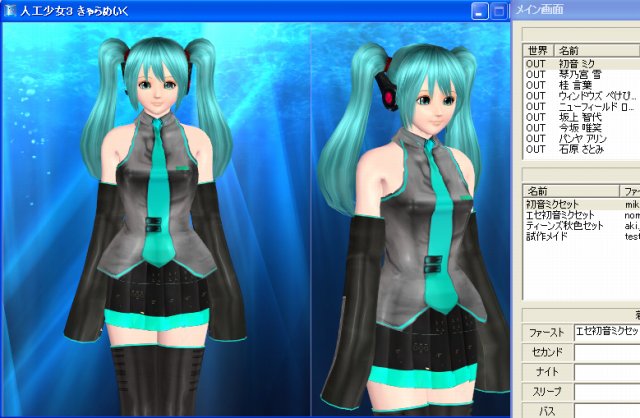Viewport: 640px width, 418px height.
Task: Select the 今坂 唯笑 character row
Action: 582,128
